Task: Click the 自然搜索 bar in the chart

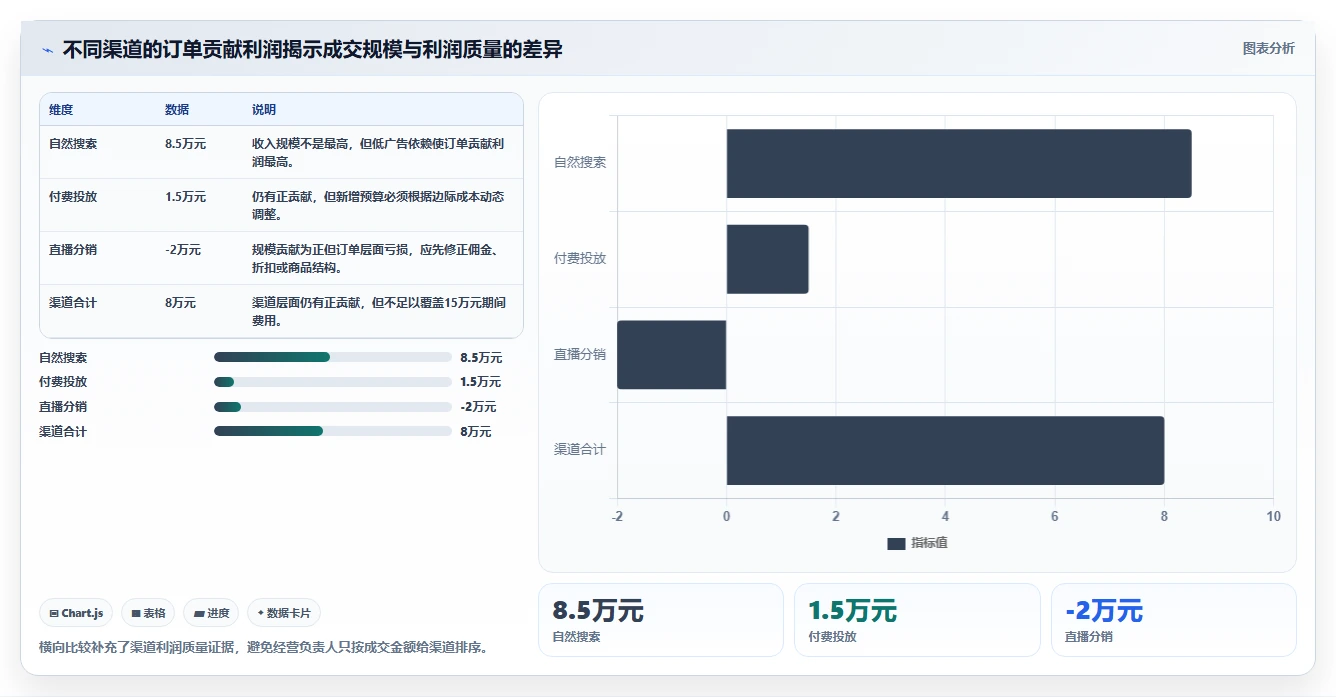Action: point(959,163)
